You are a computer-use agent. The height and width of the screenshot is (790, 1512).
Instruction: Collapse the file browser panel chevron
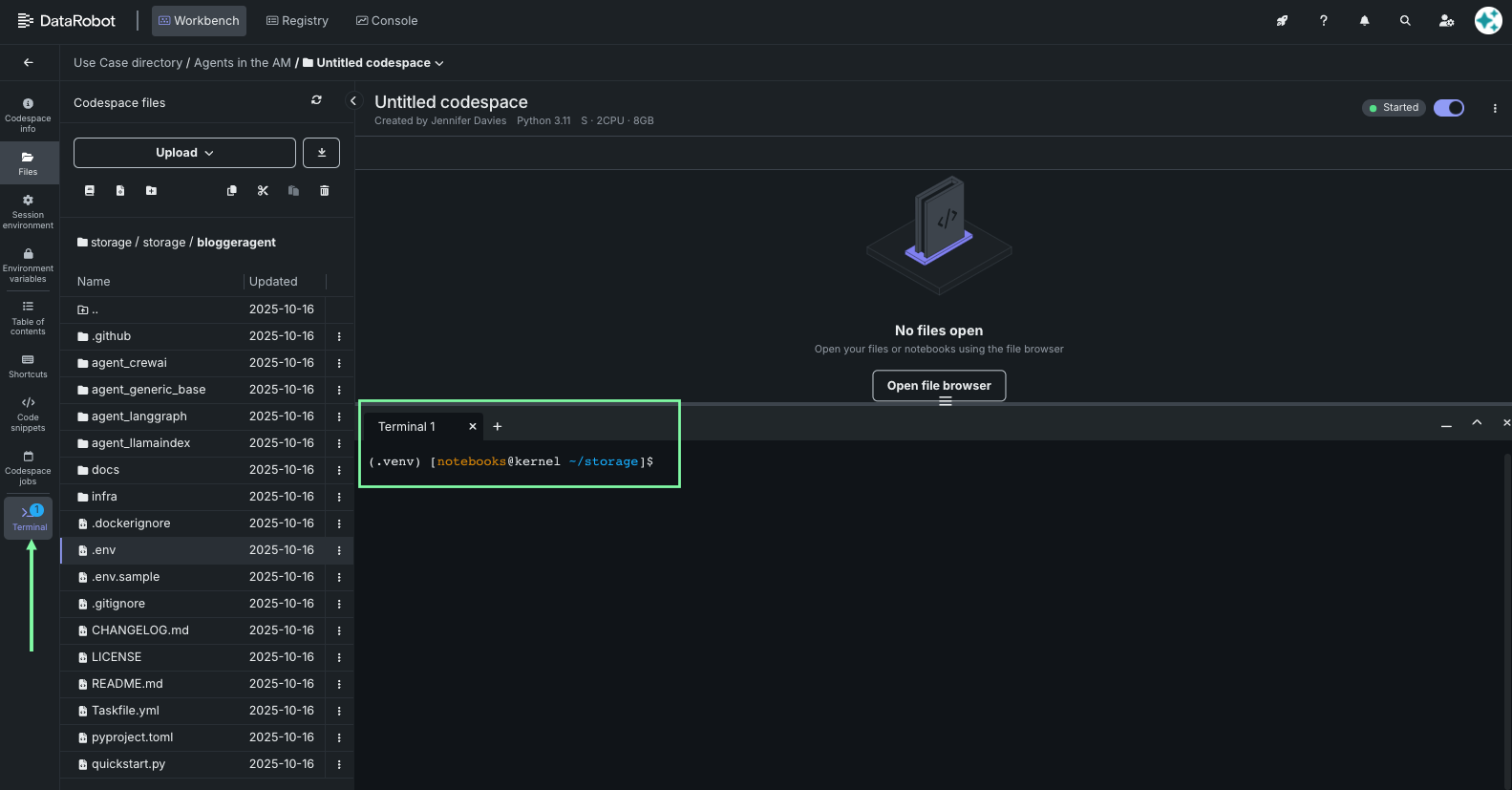pyautogui.click(x=353, y=101)
